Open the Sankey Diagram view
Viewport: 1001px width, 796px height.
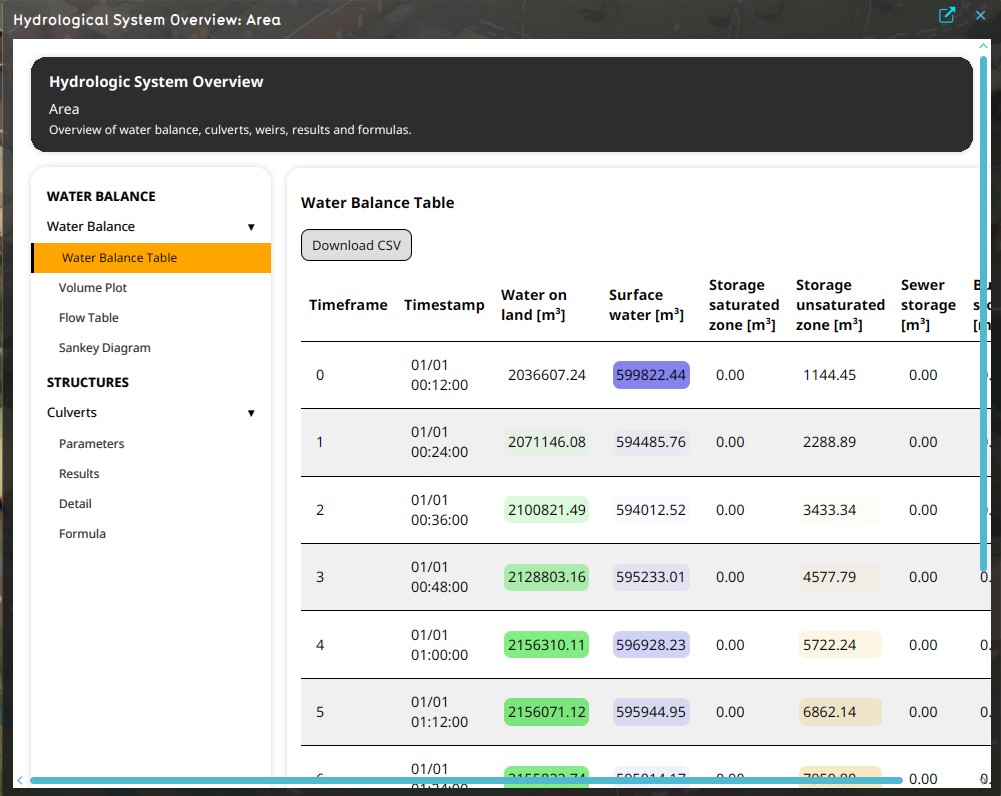click(104, 347)
